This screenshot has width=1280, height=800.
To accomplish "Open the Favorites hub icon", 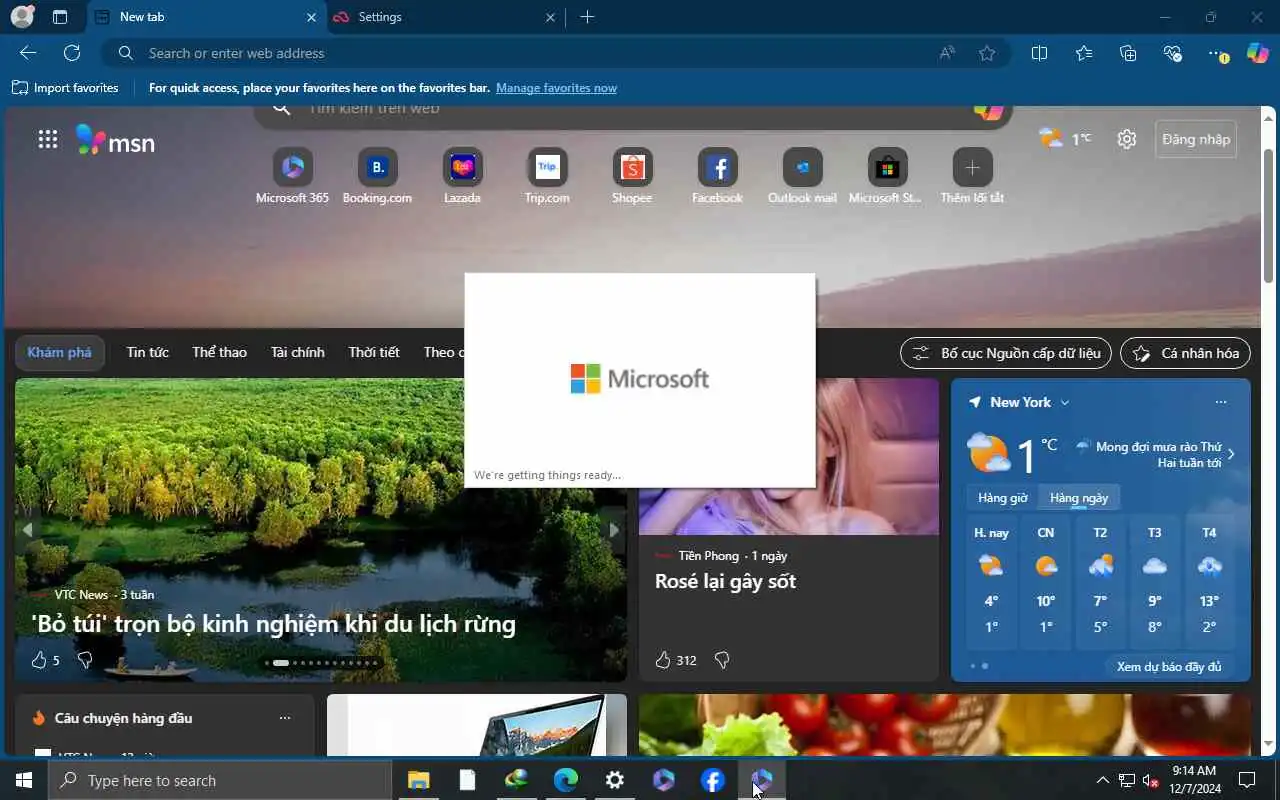I will click(x=1084, y=53).
